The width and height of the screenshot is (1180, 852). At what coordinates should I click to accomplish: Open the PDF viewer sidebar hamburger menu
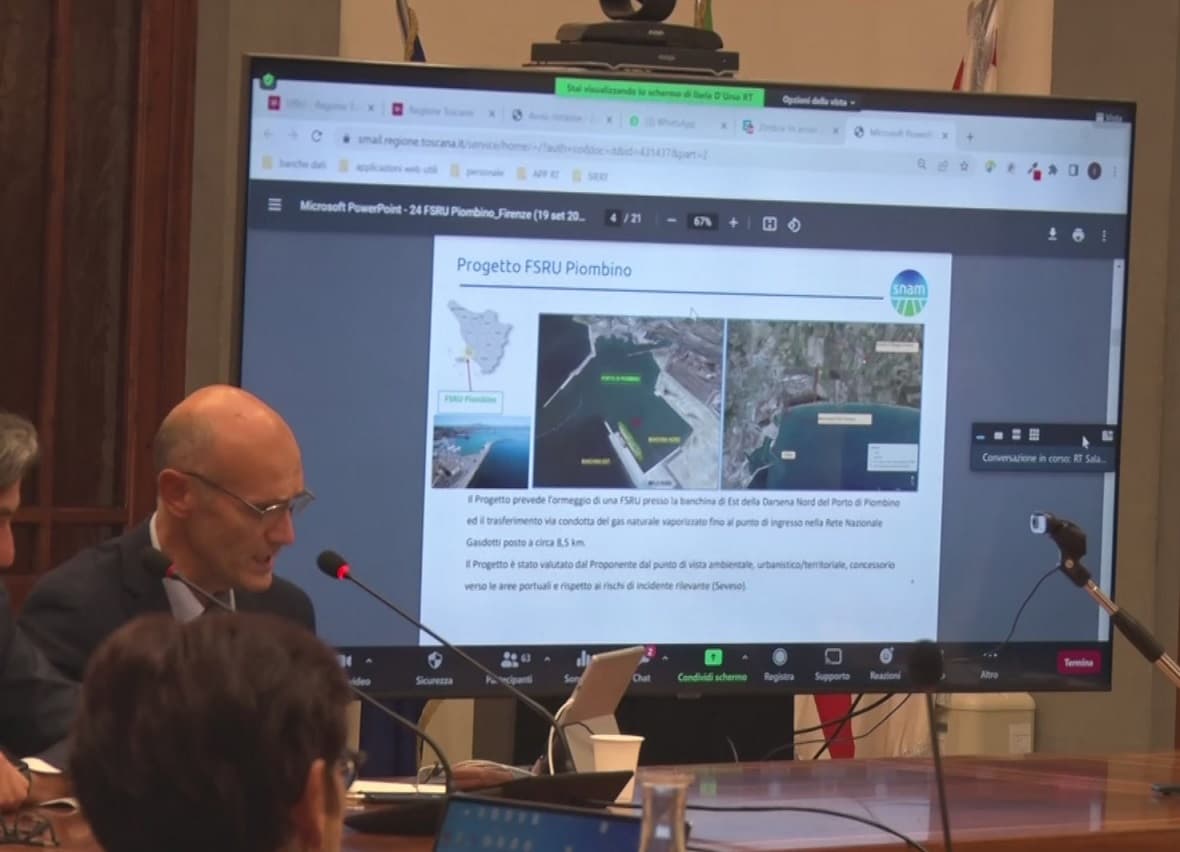tap(275, 205)
